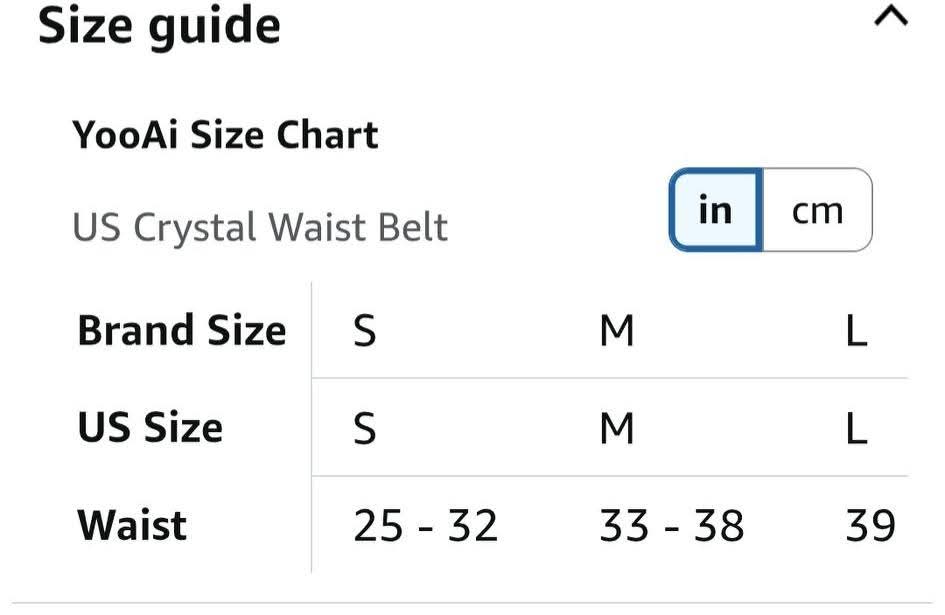
Task: Click the YooAi Size Chart title
Action: [x=225, y=135]
